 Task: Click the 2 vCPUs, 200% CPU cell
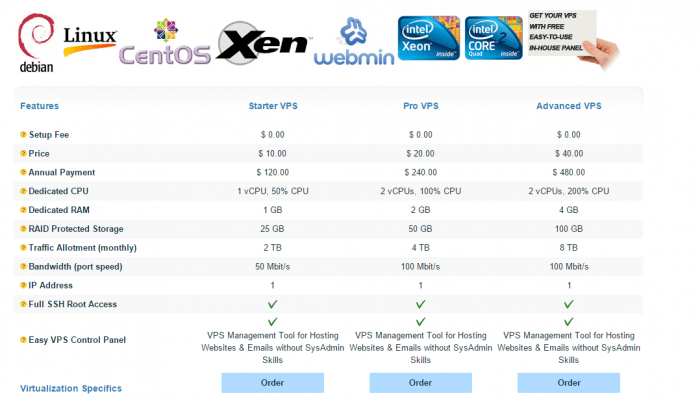(x=569, y=191)
